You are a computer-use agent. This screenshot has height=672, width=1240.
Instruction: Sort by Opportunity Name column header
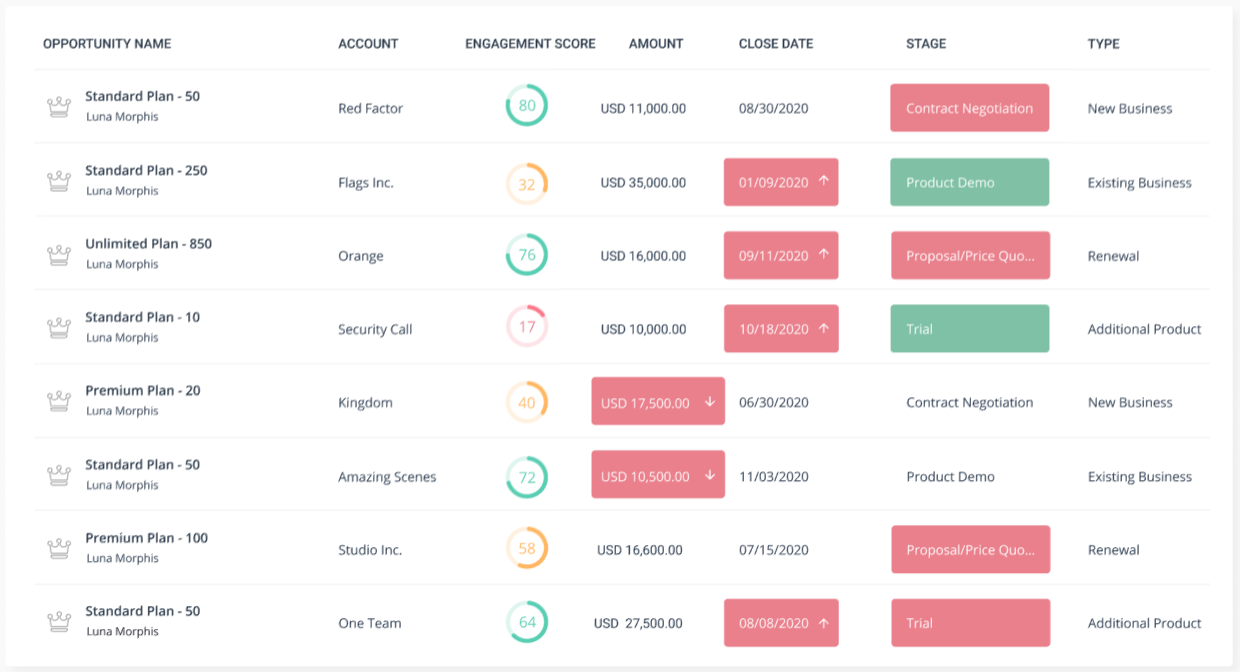point(107,44)
